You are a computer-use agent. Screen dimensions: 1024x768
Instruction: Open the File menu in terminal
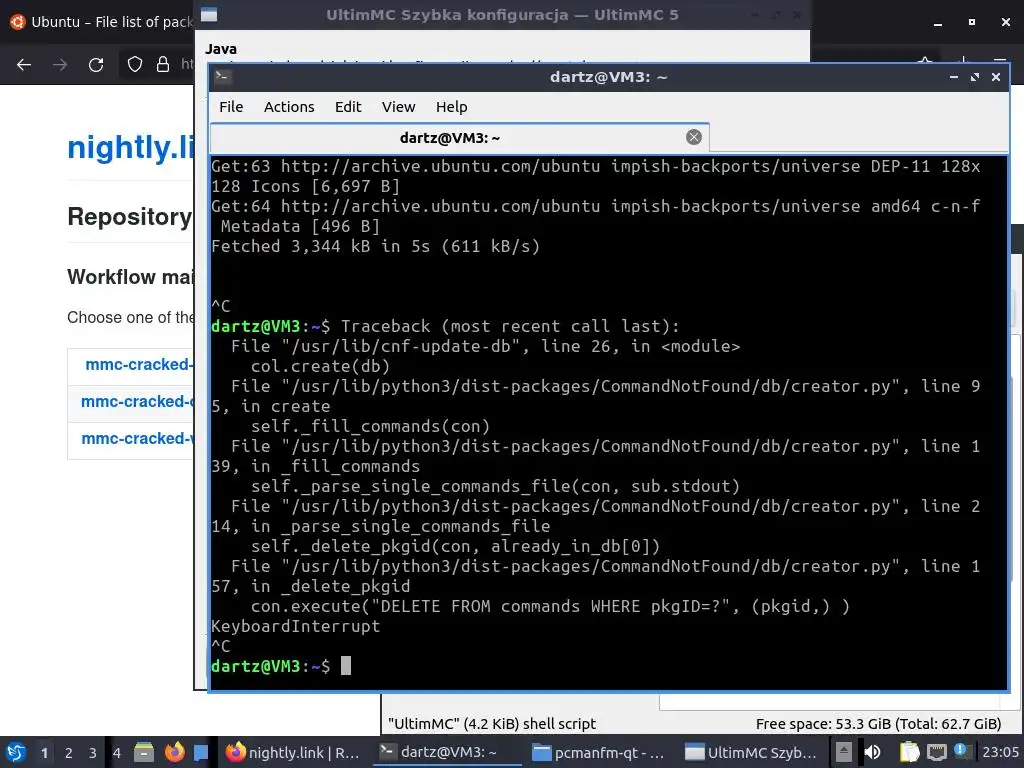pos(231,106)
